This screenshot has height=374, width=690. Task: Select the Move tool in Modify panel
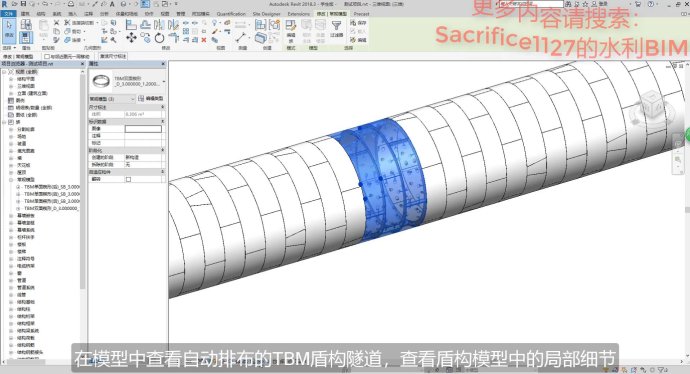point(131,38)
